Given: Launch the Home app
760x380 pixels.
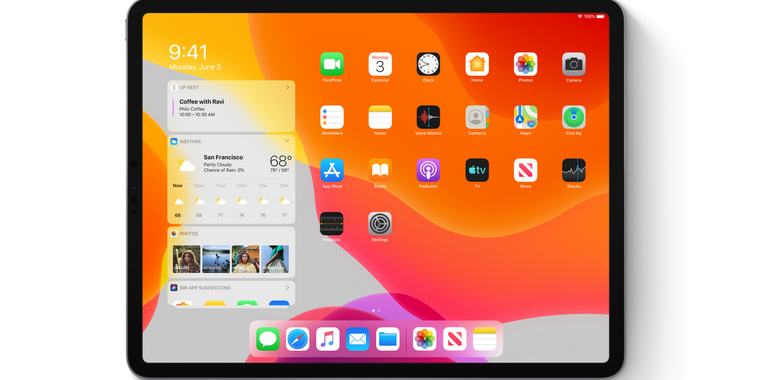Looking at the screenshot, I should (477, 64).
